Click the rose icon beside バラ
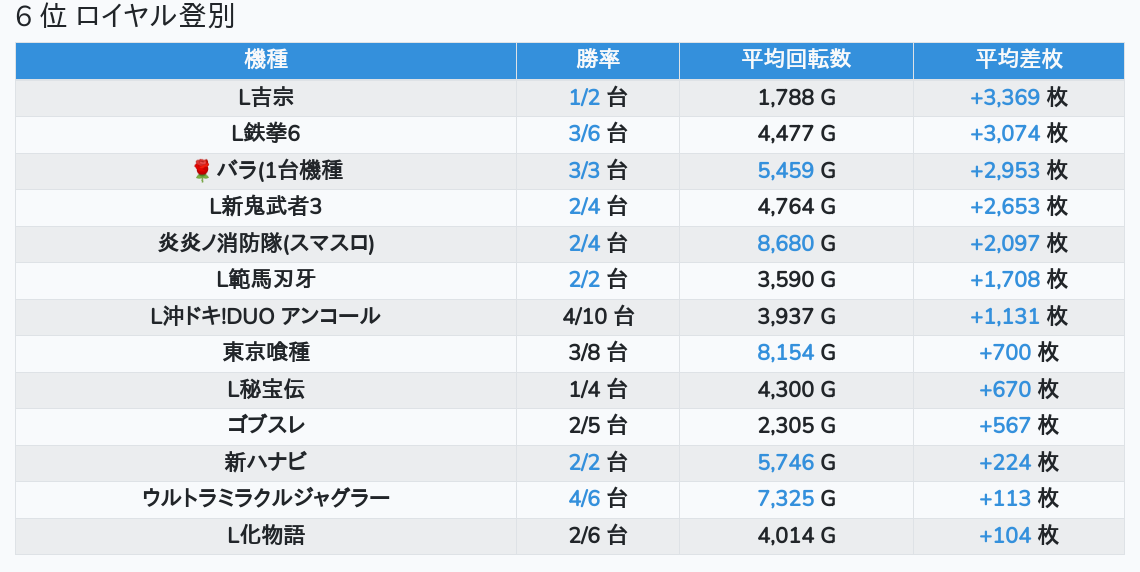 point(202,171)
